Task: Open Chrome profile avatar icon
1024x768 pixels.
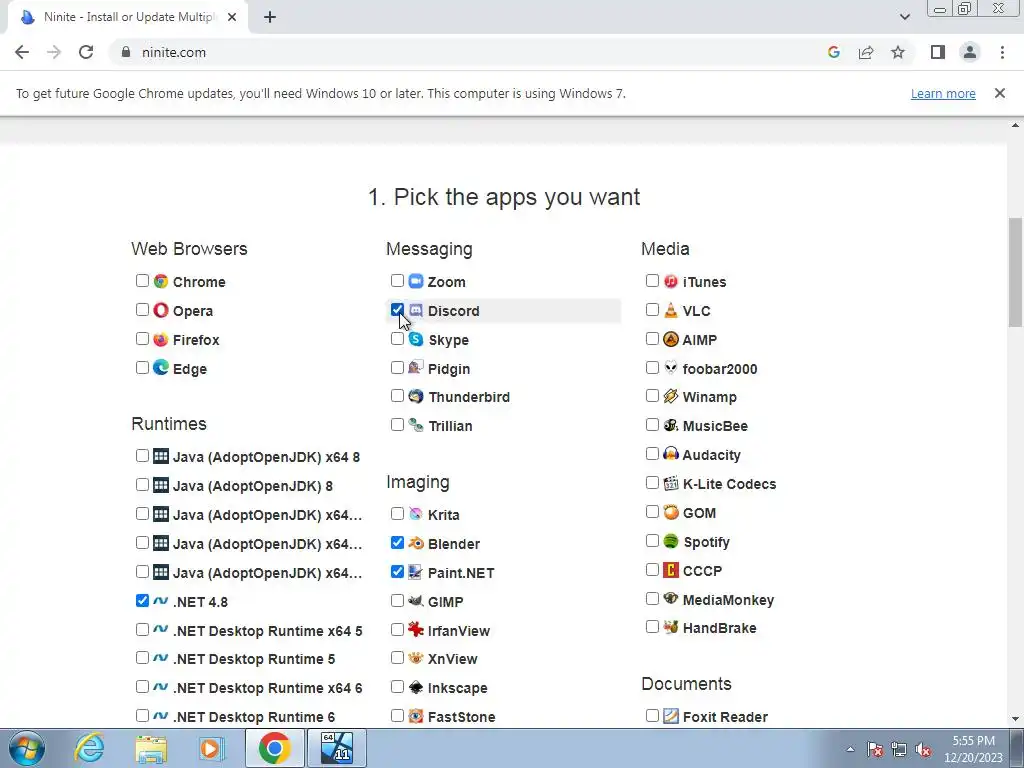Action: pos(970,52)
